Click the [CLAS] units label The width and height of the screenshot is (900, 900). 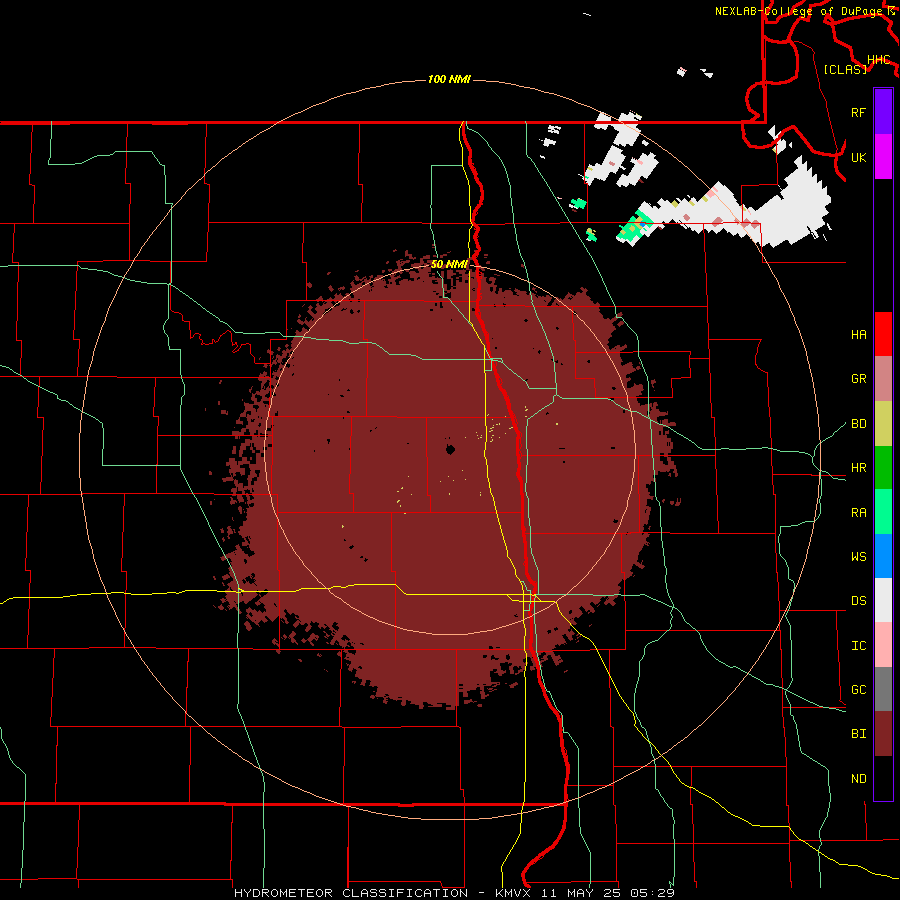coord(845,69)
